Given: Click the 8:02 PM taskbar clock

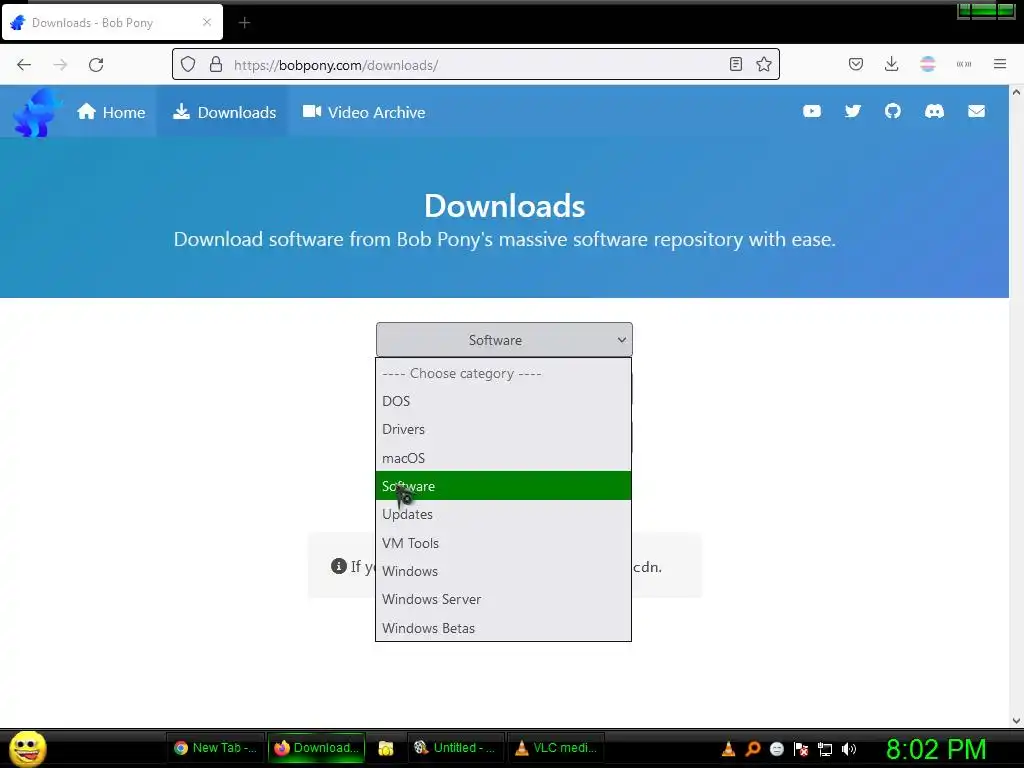Looking at the screenshot, I should tap(935, 749).
